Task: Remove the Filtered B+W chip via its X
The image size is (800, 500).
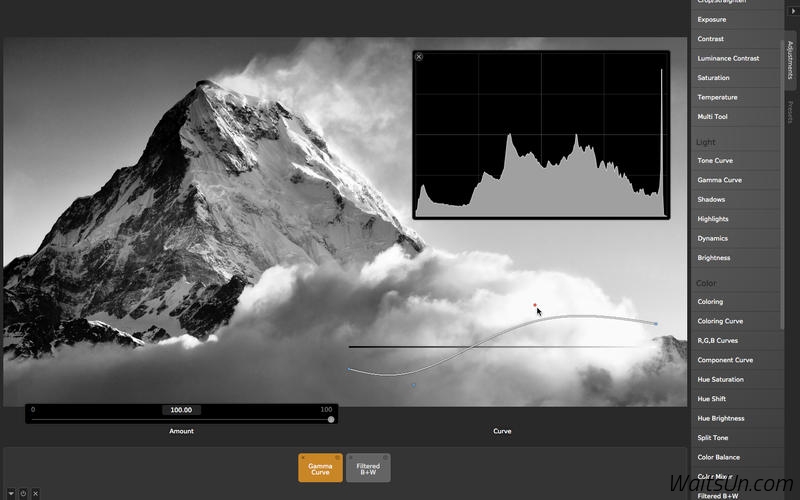Action: point(351,458)
